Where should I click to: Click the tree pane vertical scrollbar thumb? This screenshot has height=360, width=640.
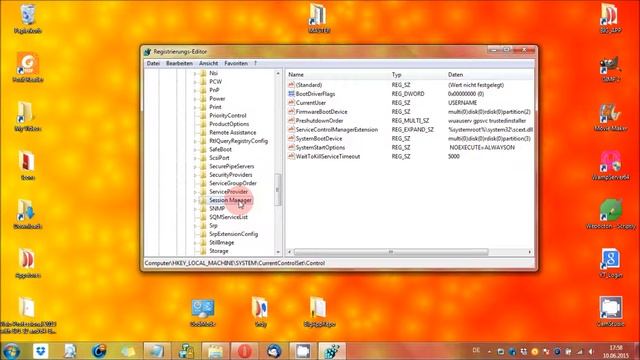[278, 190]
